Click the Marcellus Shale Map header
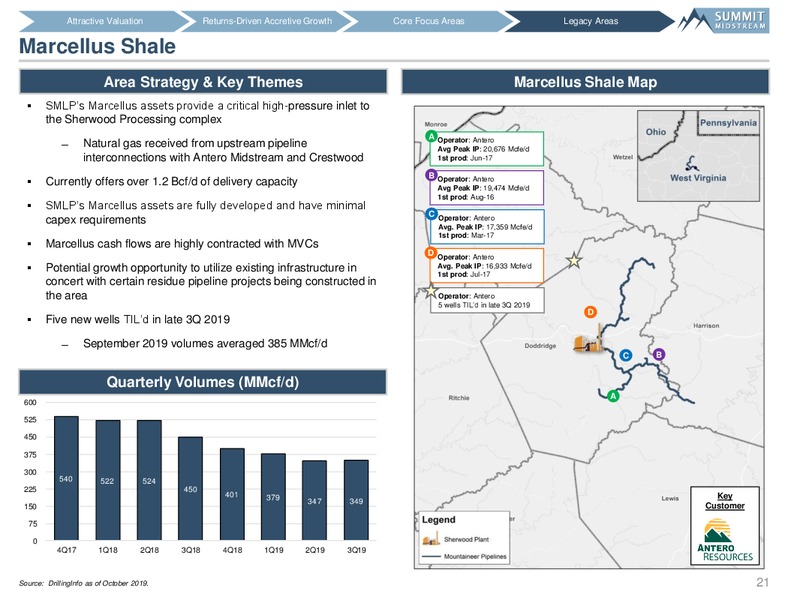 (x=585, y=82)
